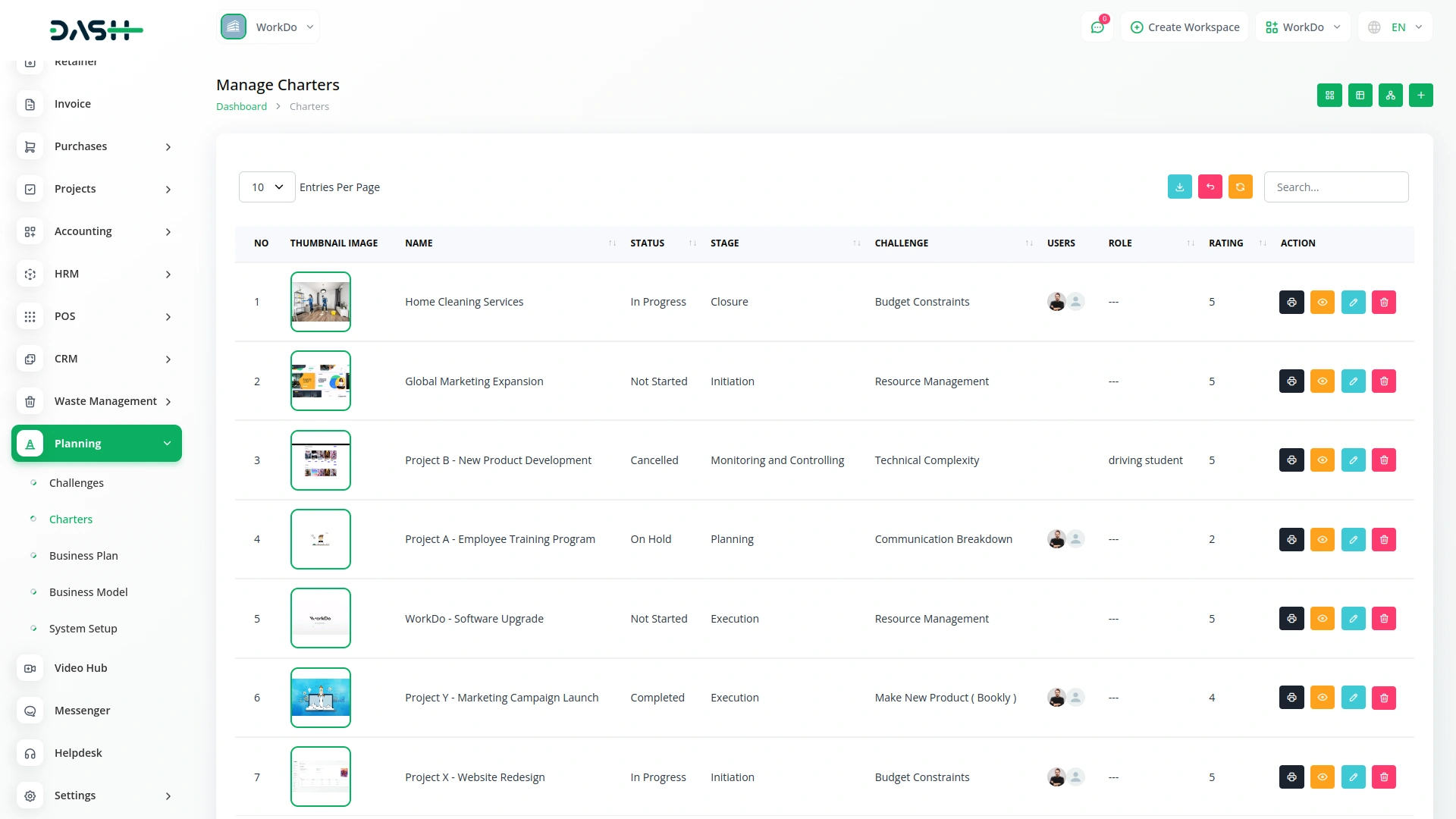1456x819 pixels.
Task: Open the Business Plan submenu item
Action: tap(83, 556)
